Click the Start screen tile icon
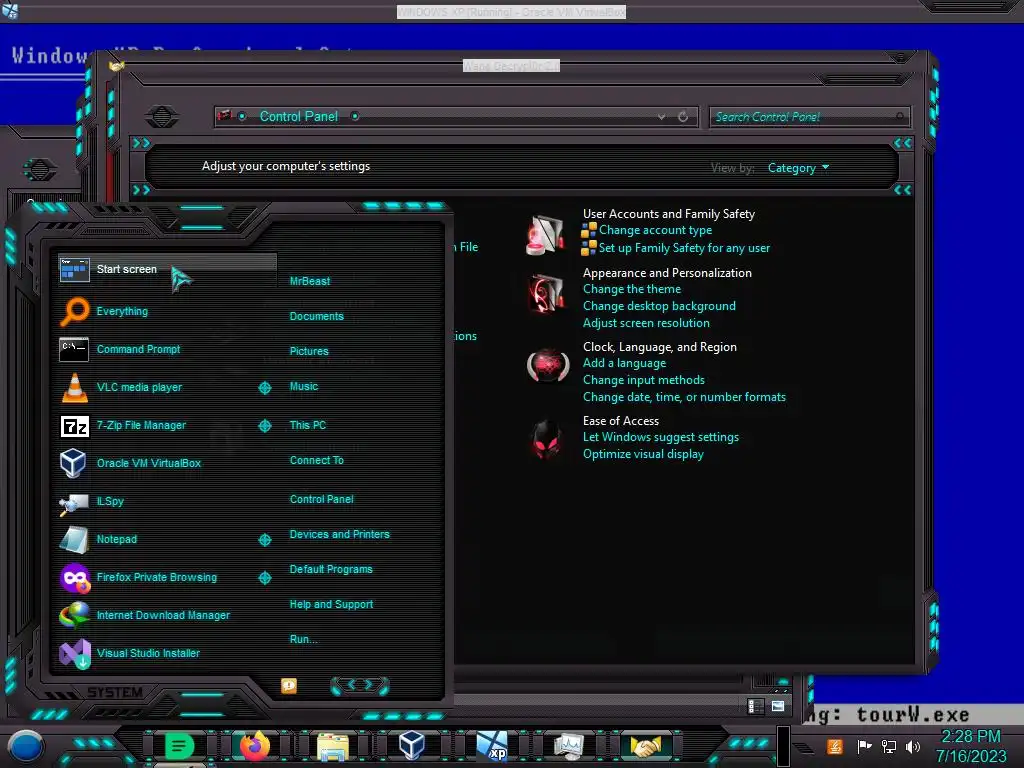1024x768 pixels. click(74, 269)
